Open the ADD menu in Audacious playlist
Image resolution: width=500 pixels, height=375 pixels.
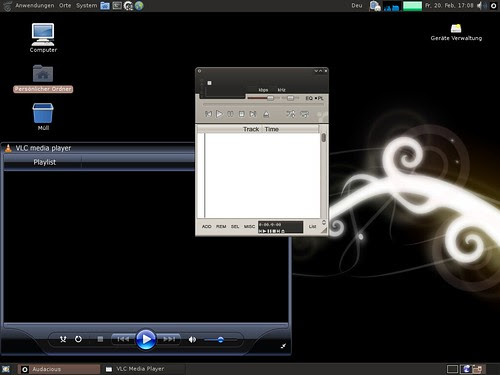[x=207, y=226]
